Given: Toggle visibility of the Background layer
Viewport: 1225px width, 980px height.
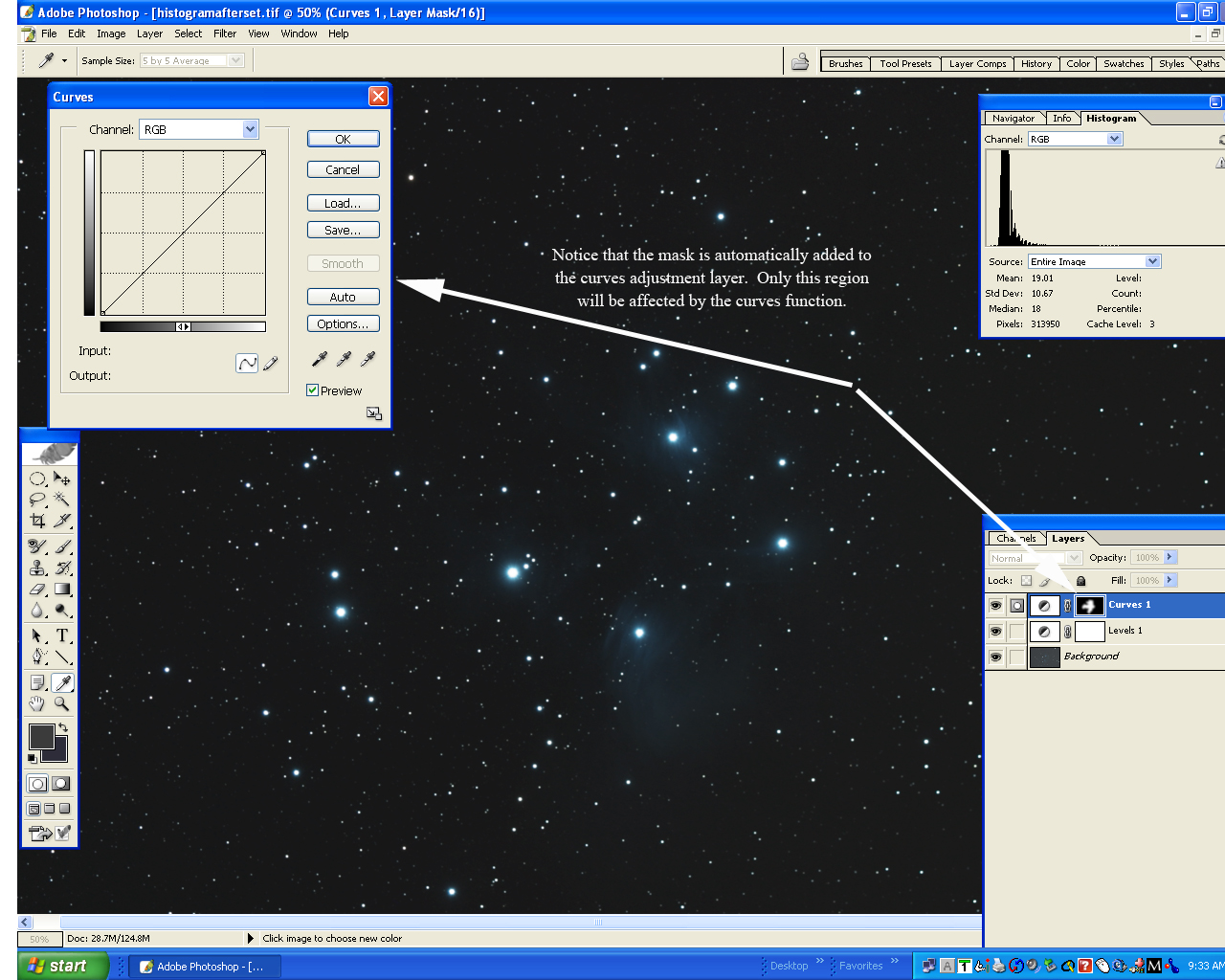Looking at the screenshot, I should coord(995,657).
